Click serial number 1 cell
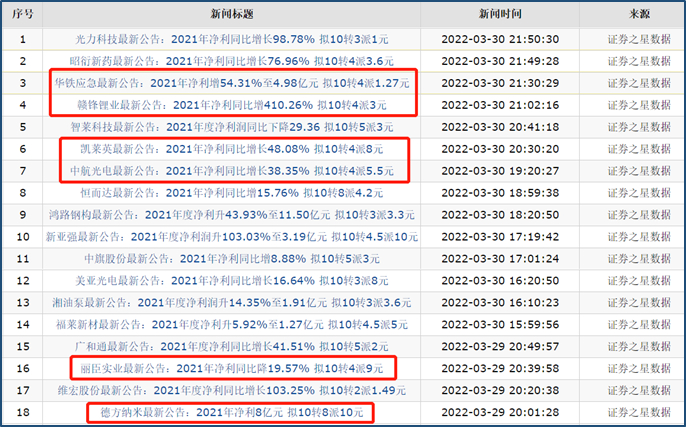 [23, 39]
